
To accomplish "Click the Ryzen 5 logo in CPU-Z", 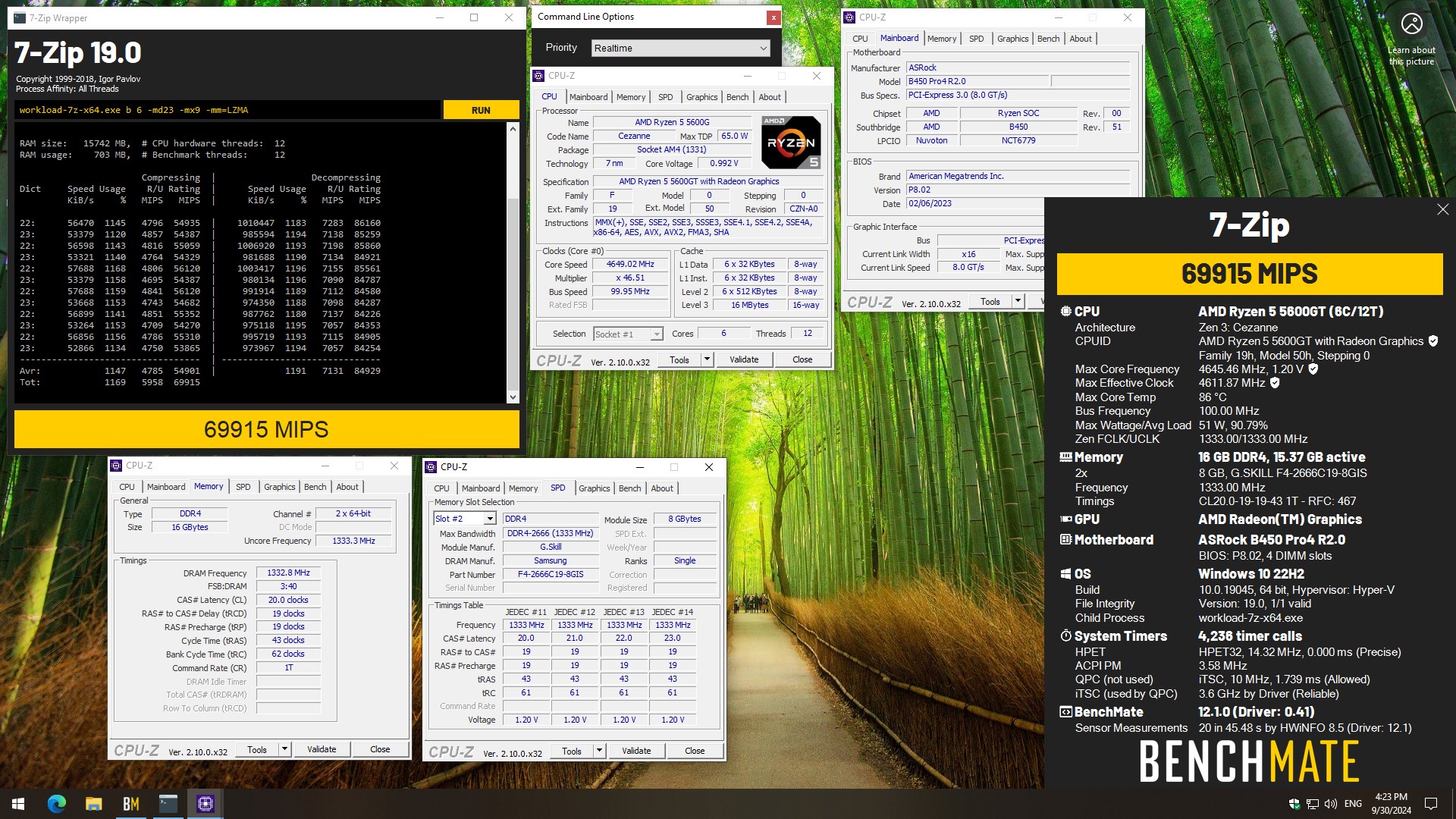I will point(791,142).
